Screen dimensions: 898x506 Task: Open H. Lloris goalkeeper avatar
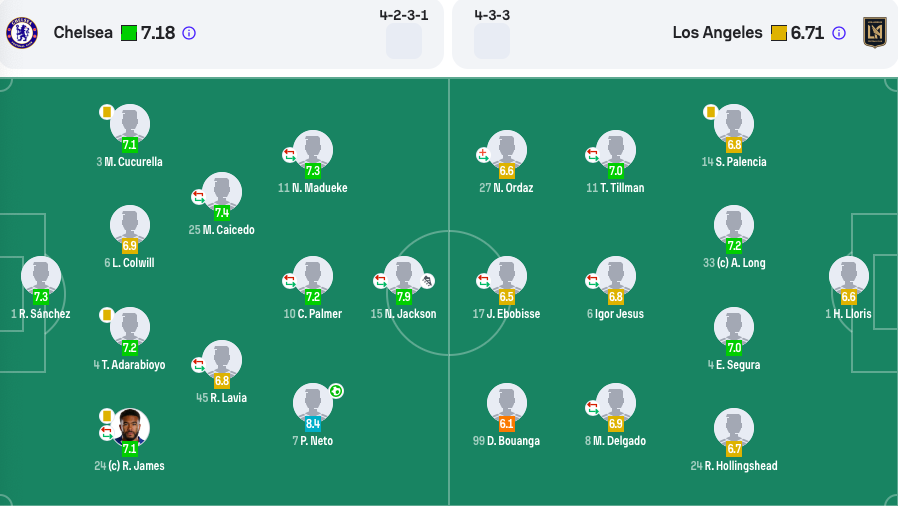click(x=848, y=275)
